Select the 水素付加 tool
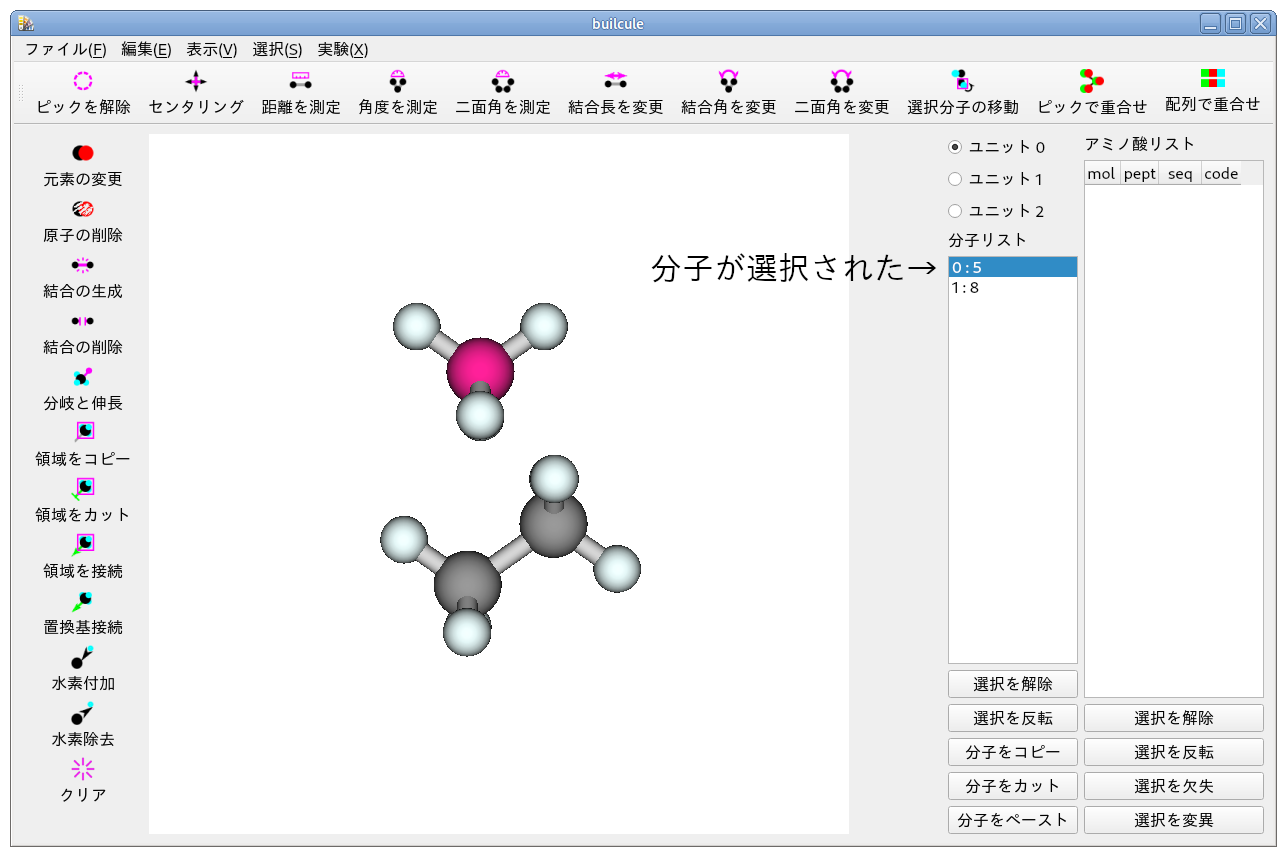The width and height of the screenshot is (1287, 857). [x=82, y=665]
